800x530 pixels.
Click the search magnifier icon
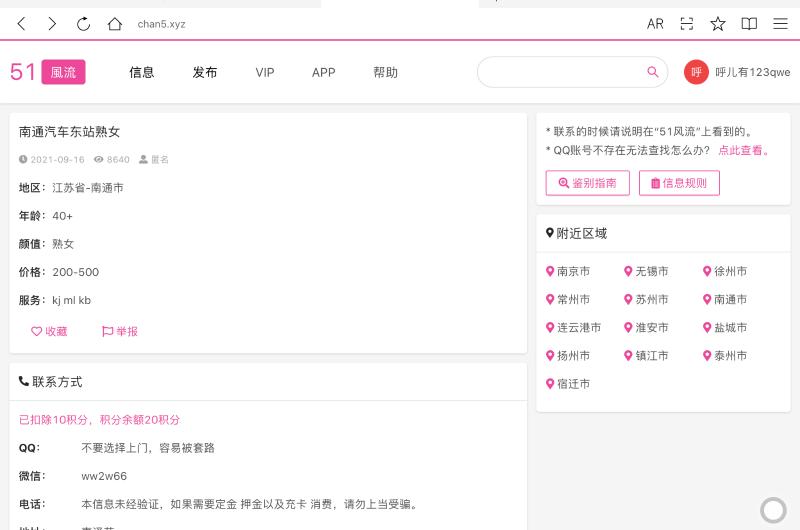tap(653, 72)
